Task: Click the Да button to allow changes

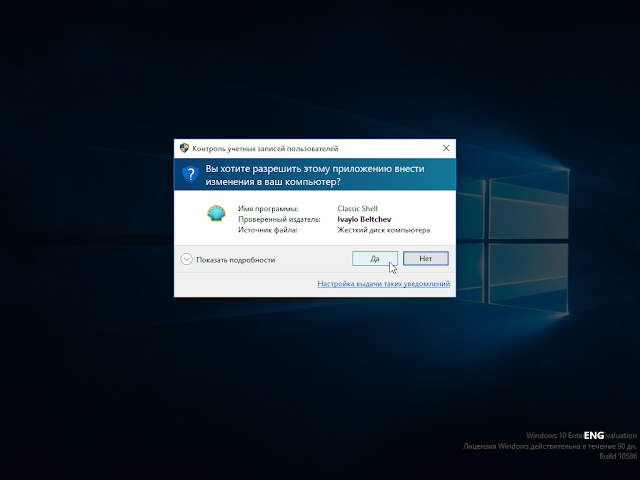Action: click(375, 258)
